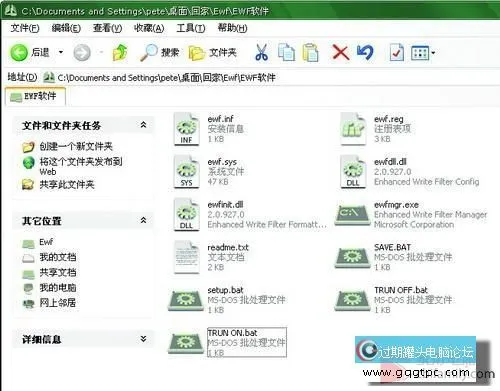Click the blue Undo arrow icon
500x391 pixels.
(x=365, y=52)
